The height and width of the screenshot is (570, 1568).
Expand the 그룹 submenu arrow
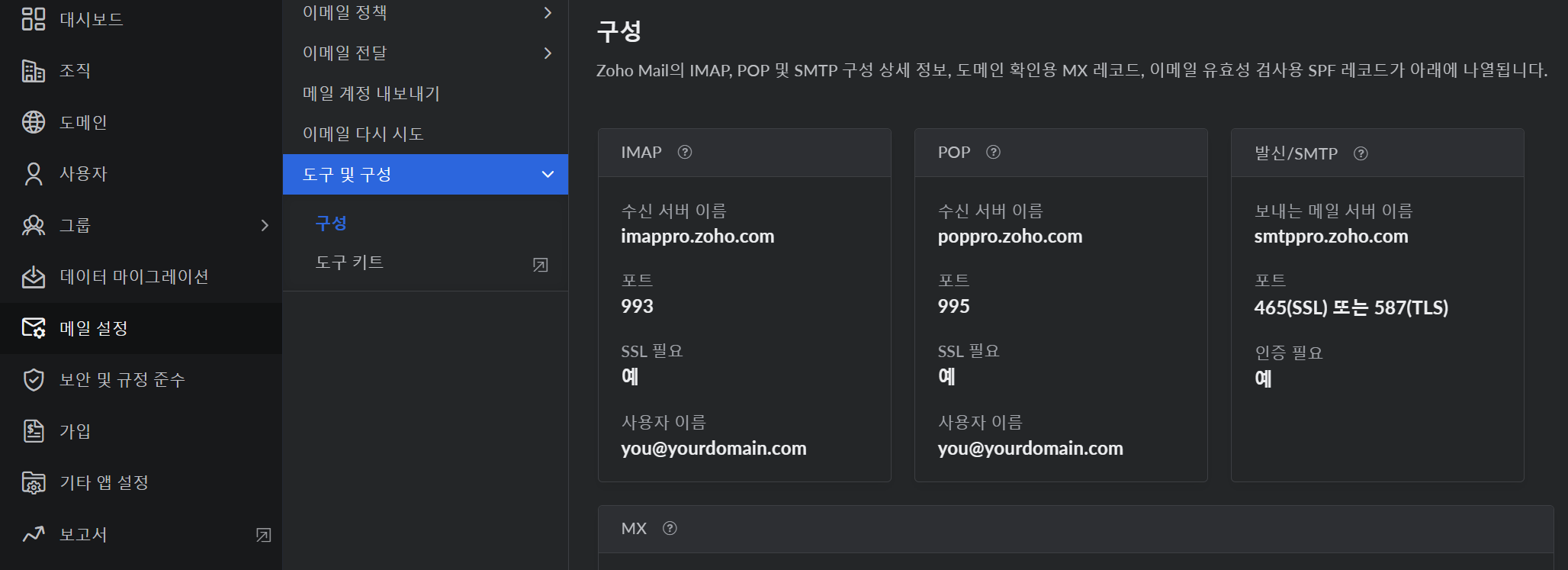[265, 225]
